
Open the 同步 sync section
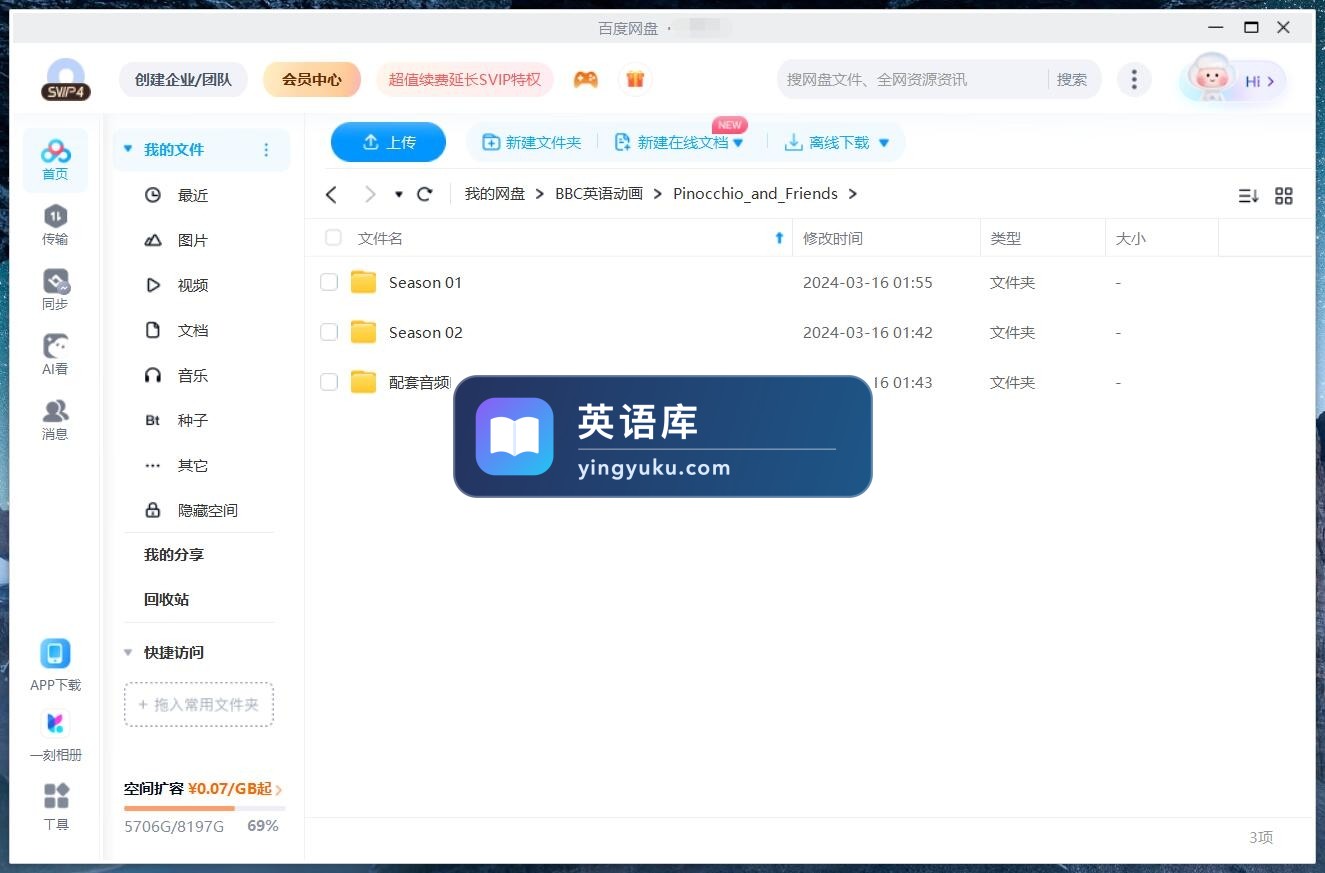(x=55, y=290)
